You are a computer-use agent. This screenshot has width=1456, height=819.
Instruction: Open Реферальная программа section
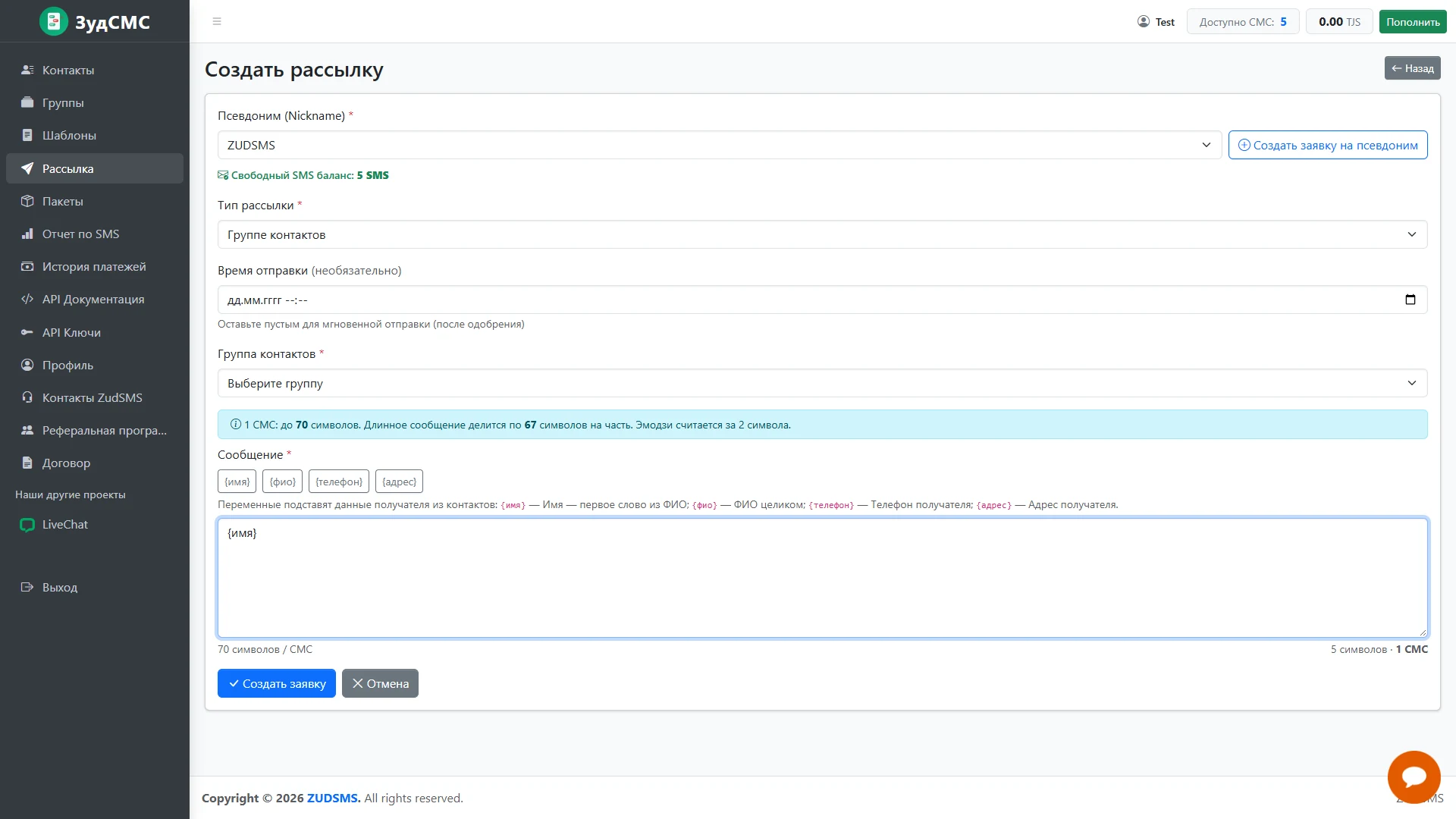95,430
